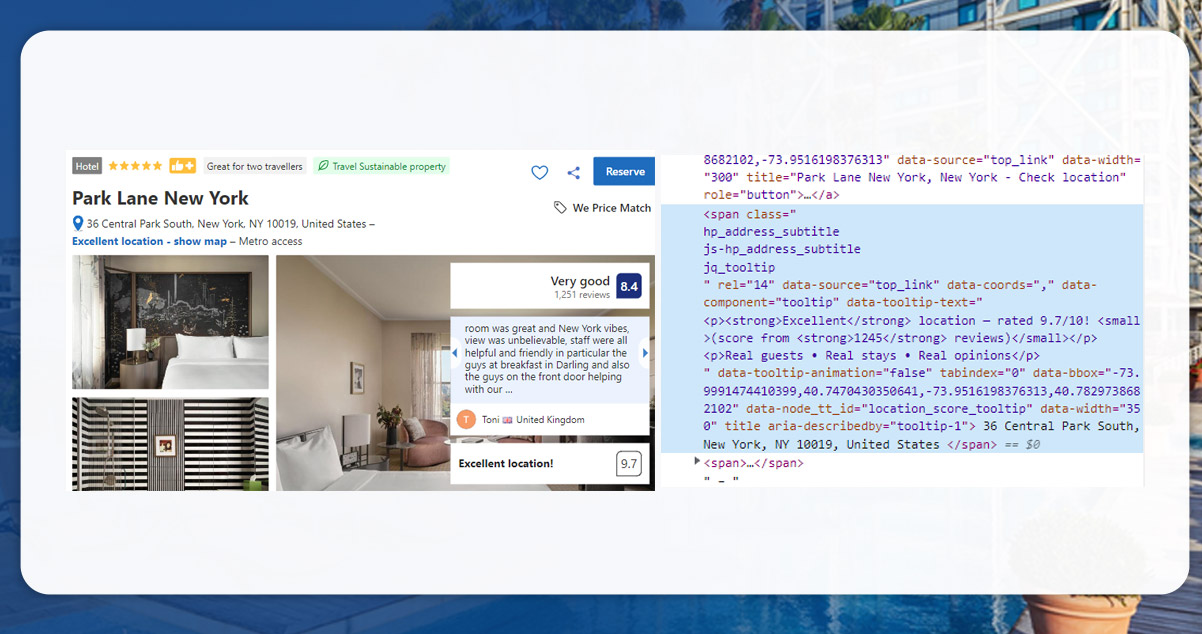Click the 36 Central Park South address

click(227, 224)
